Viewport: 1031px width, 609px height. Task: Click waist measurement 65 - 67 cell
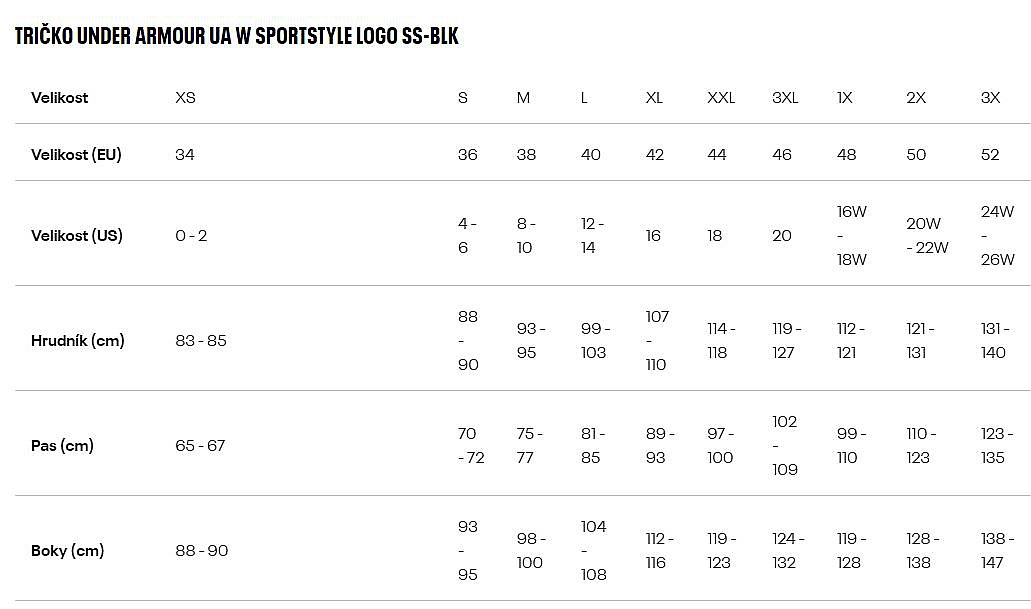(200, 446)
